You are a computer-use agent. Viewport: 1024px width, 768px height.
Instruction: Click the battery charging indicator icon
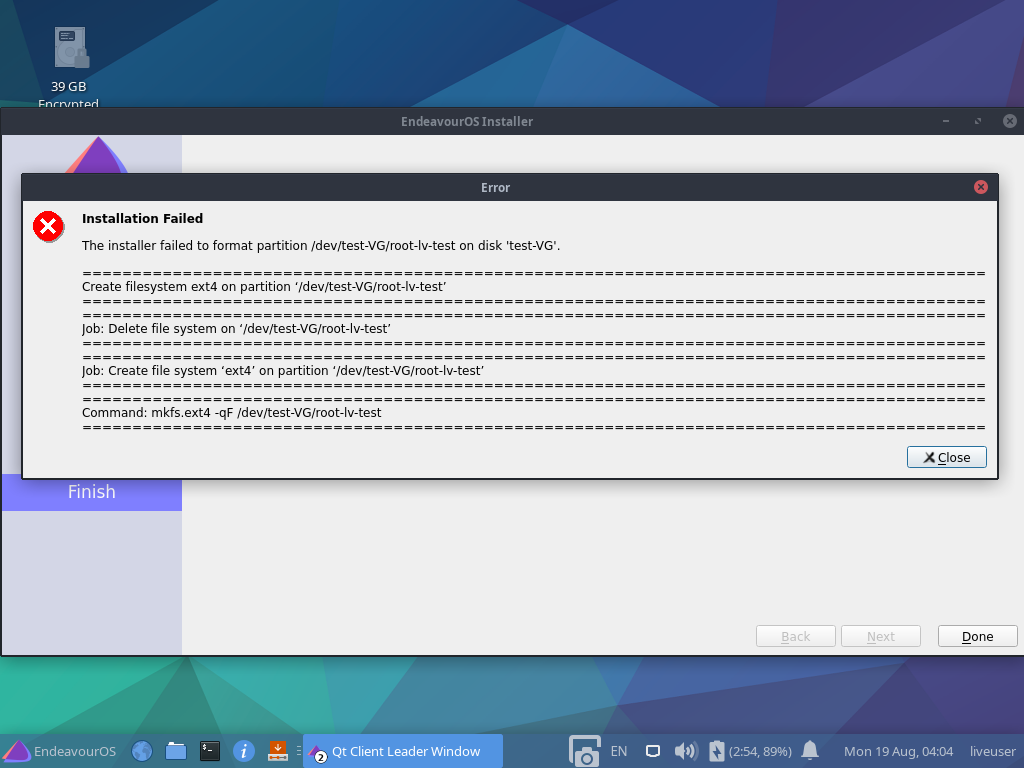716,751
